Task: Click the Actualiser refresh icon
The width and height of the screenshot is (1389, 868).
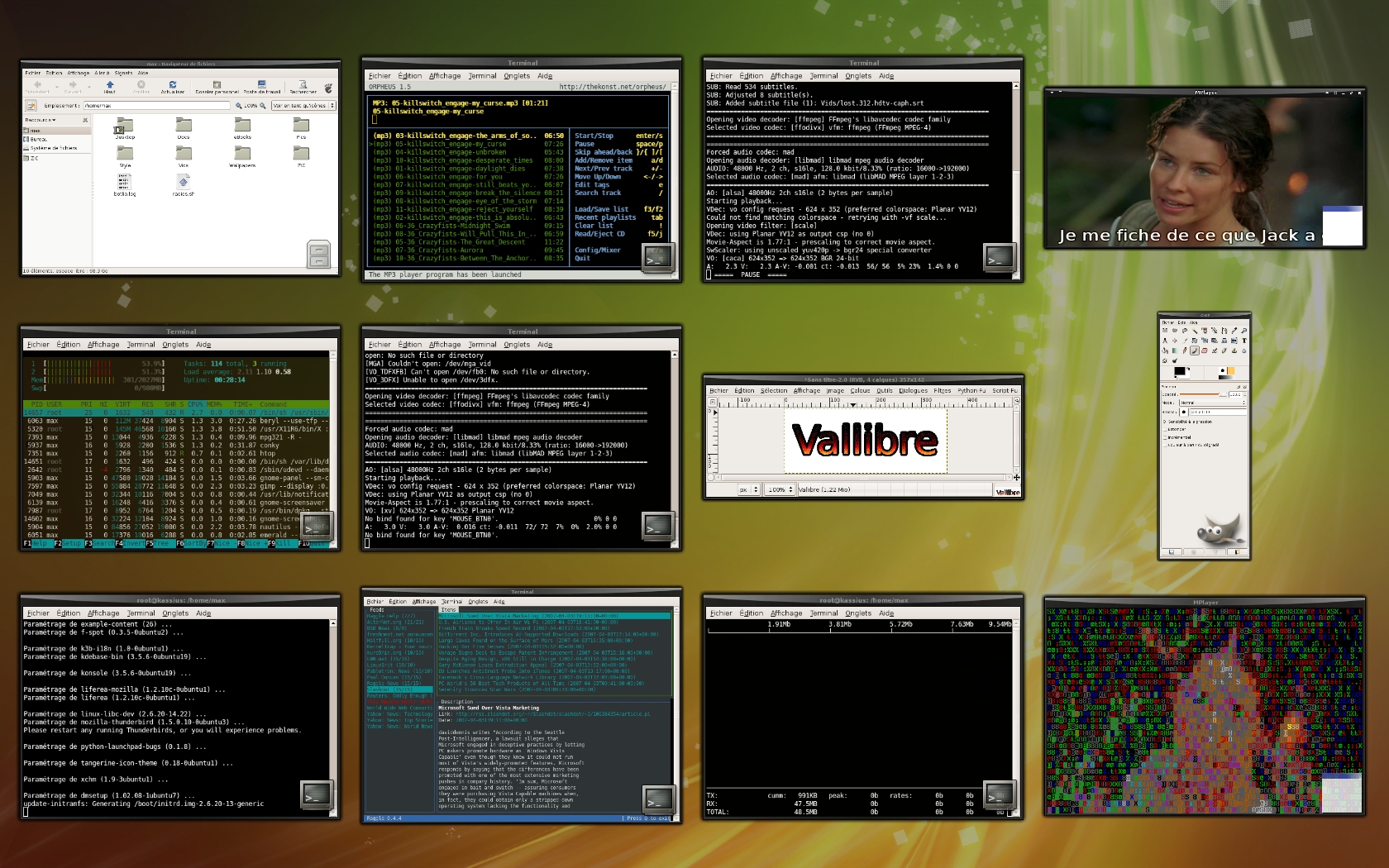Action: (x=172, y=85)
